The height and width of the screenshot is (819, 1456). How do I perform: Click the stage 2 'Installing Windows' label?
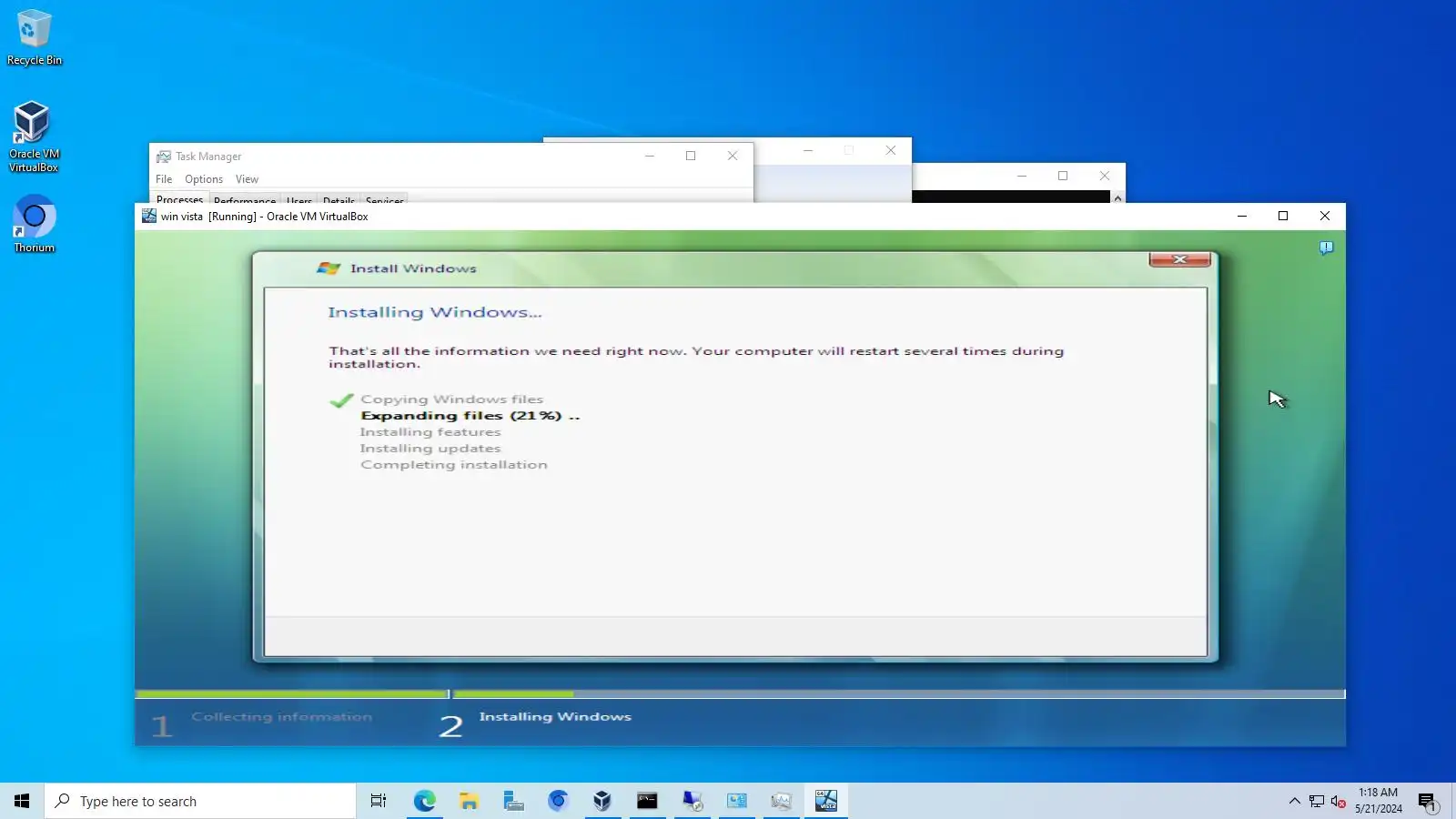(555, 717)
